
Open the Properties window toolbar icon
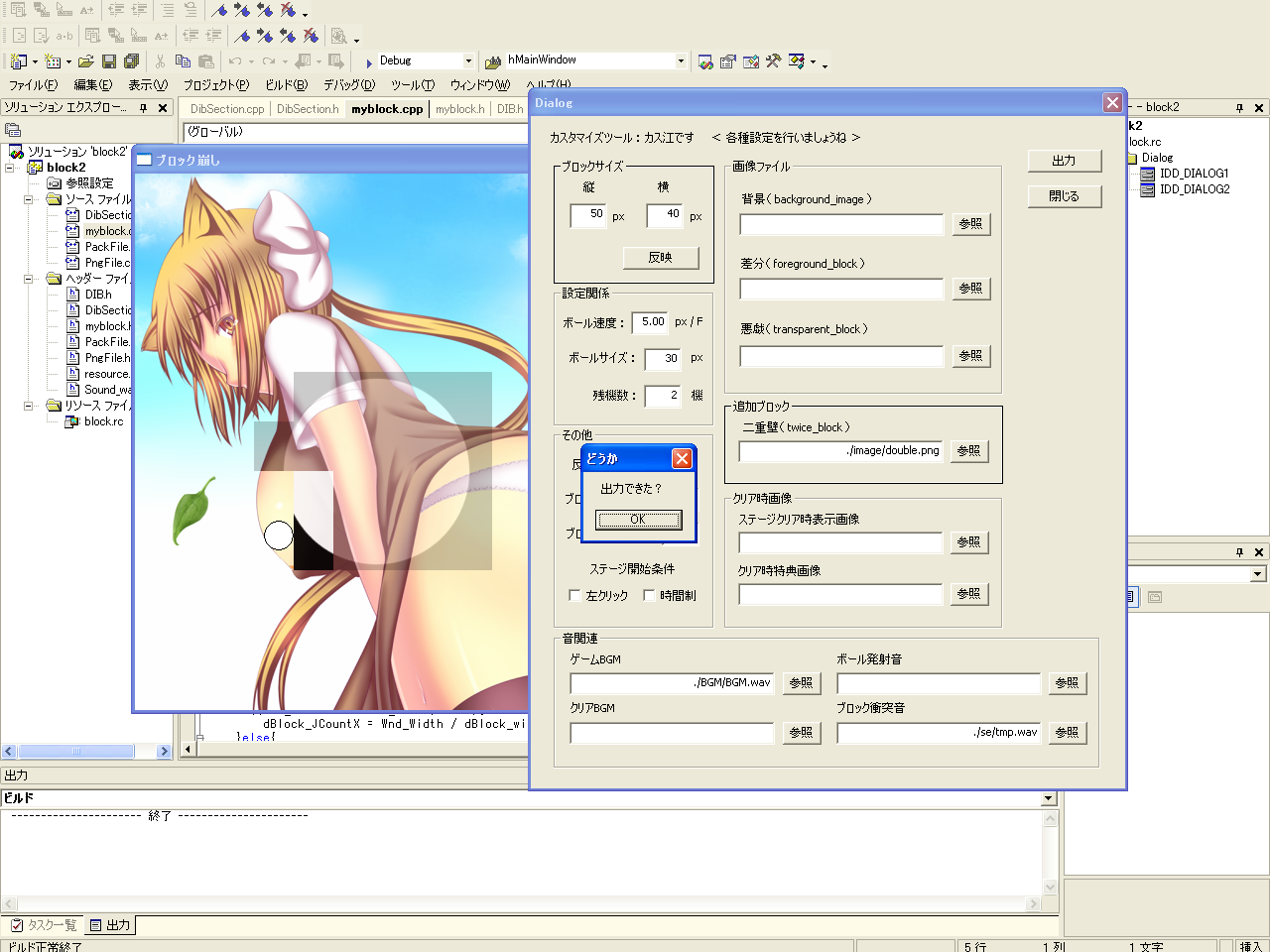[x=728, y=61]
